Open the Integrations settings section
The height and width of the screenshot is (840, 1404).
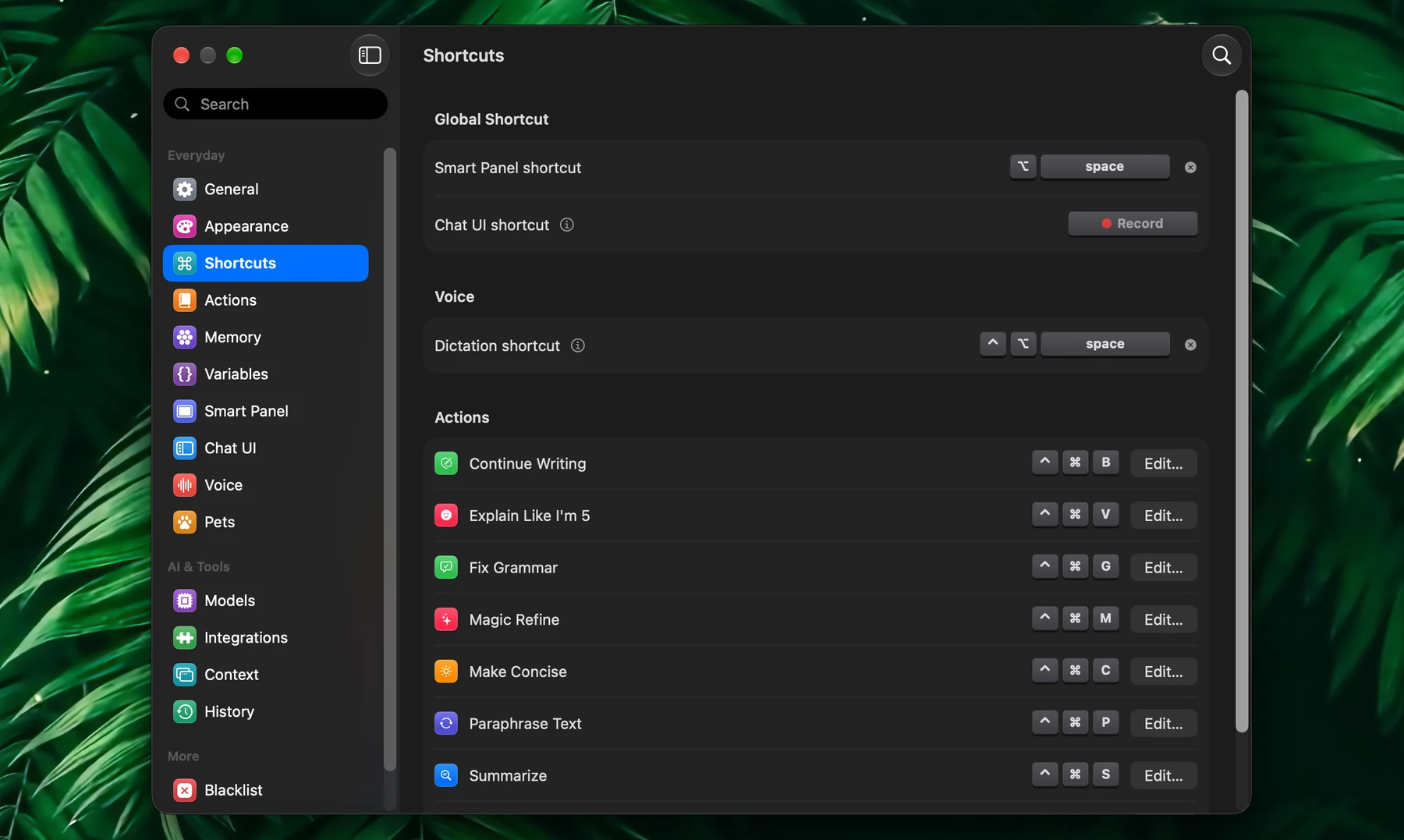[266, 638]
